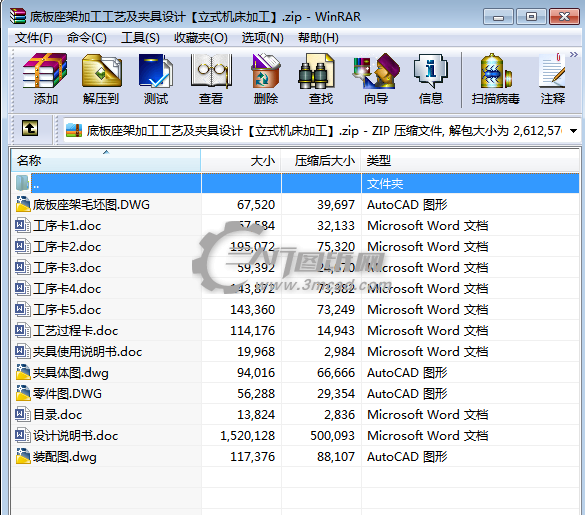Click the Word icon of 设计说明书.doc

tap(23, 435)
